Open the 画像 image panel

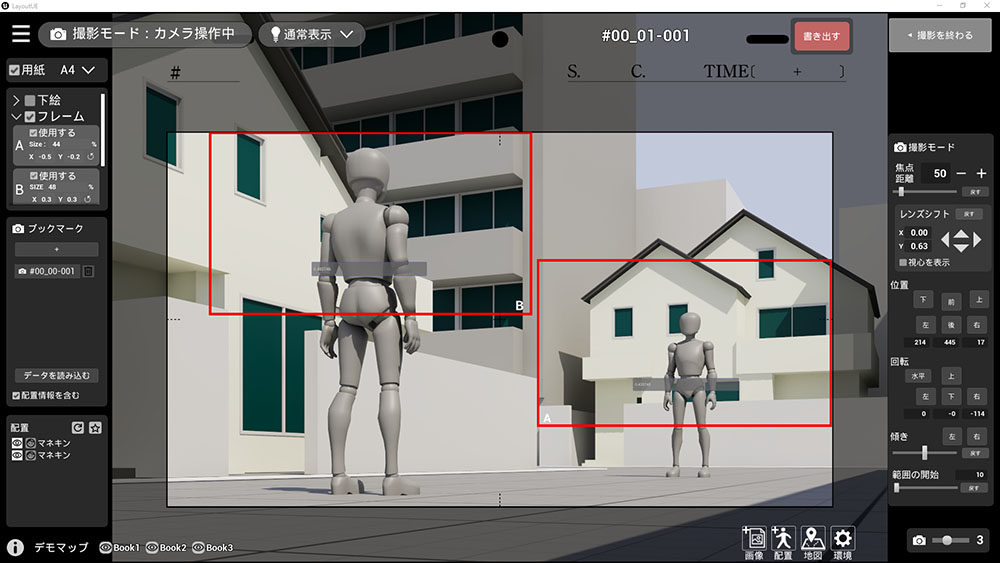[754, 541]
